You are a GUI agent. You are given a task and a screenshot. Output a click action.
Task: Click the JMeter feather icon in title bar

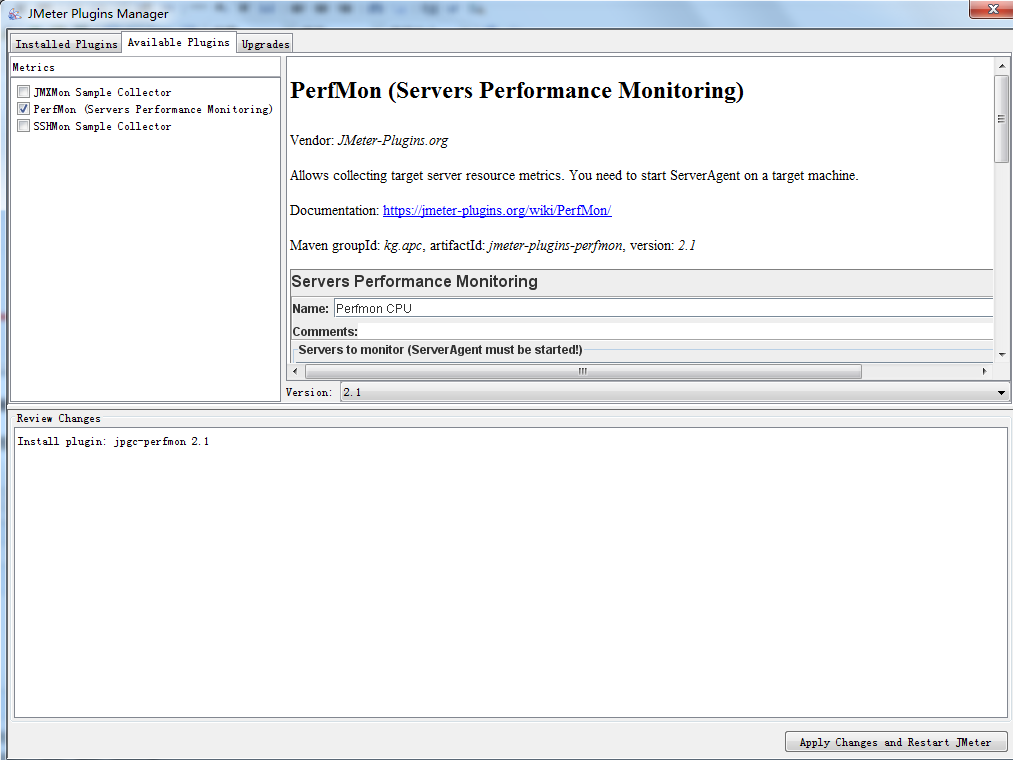point(15,13)
